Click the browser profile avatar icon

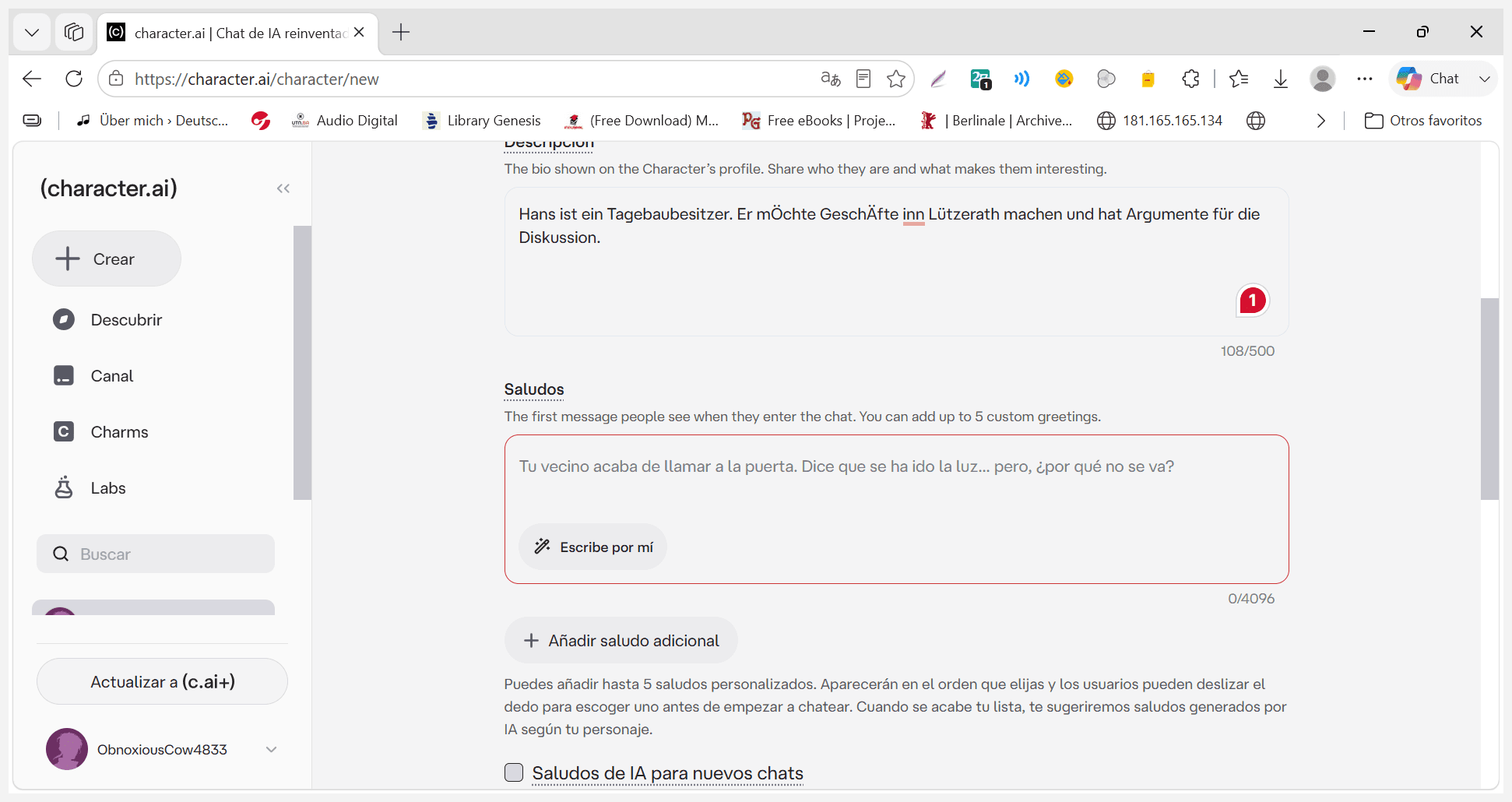(x=1323, y=79)
